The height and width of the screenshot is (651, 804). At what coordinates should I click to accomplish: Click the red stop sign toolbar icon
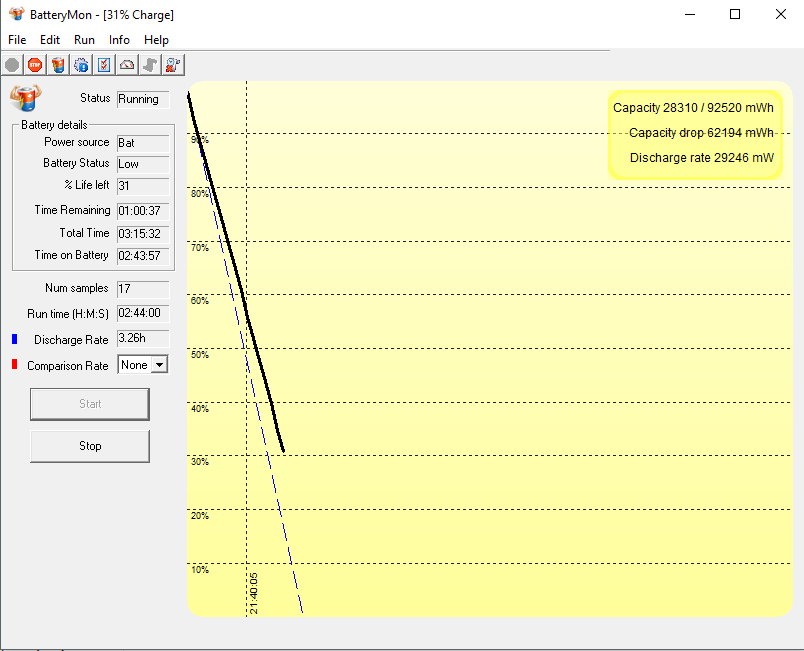tap(35, 65)
